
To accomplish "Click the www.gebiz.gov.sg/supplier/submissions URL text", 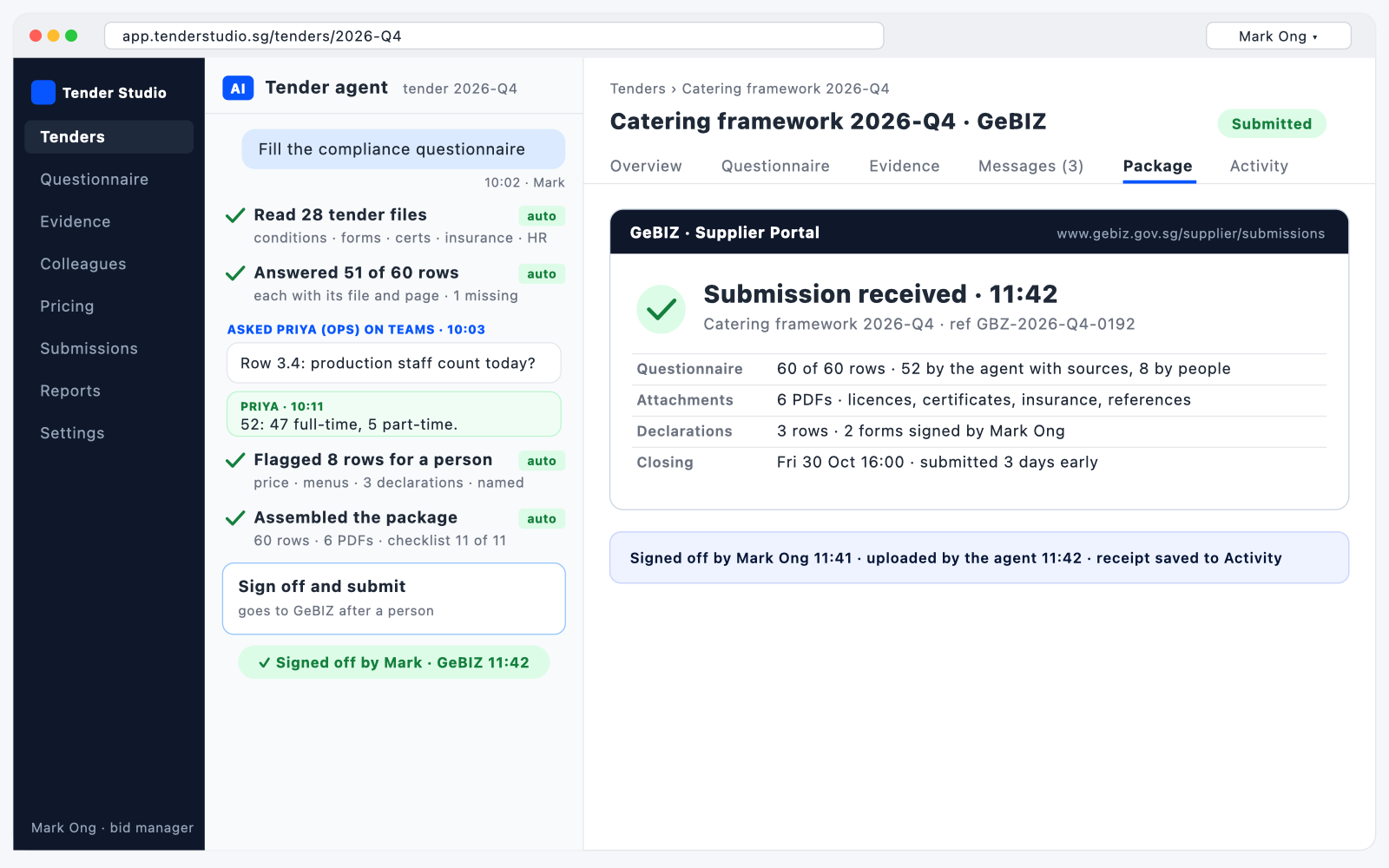I will pyautogui.click(x=1190, y=233).
